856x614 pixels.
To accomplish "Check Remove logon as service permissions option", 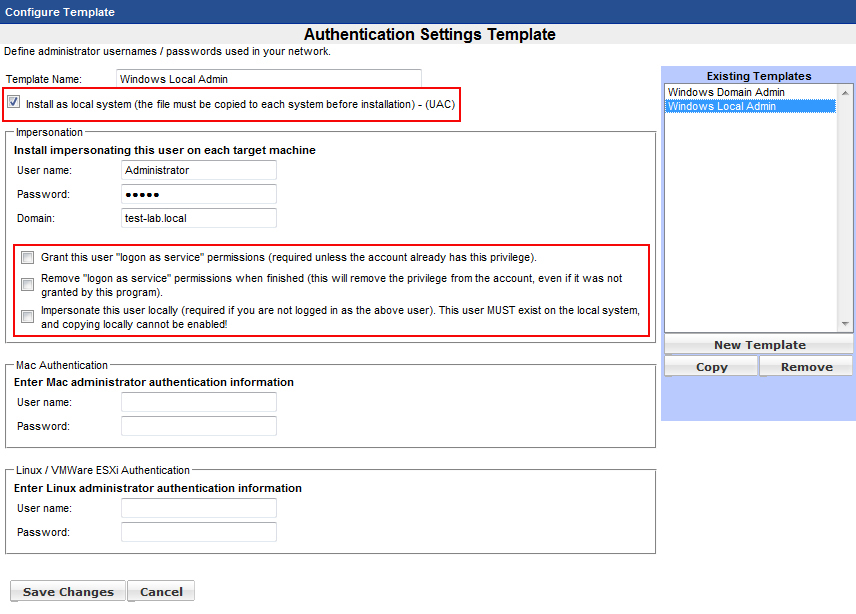I will 28,284.
